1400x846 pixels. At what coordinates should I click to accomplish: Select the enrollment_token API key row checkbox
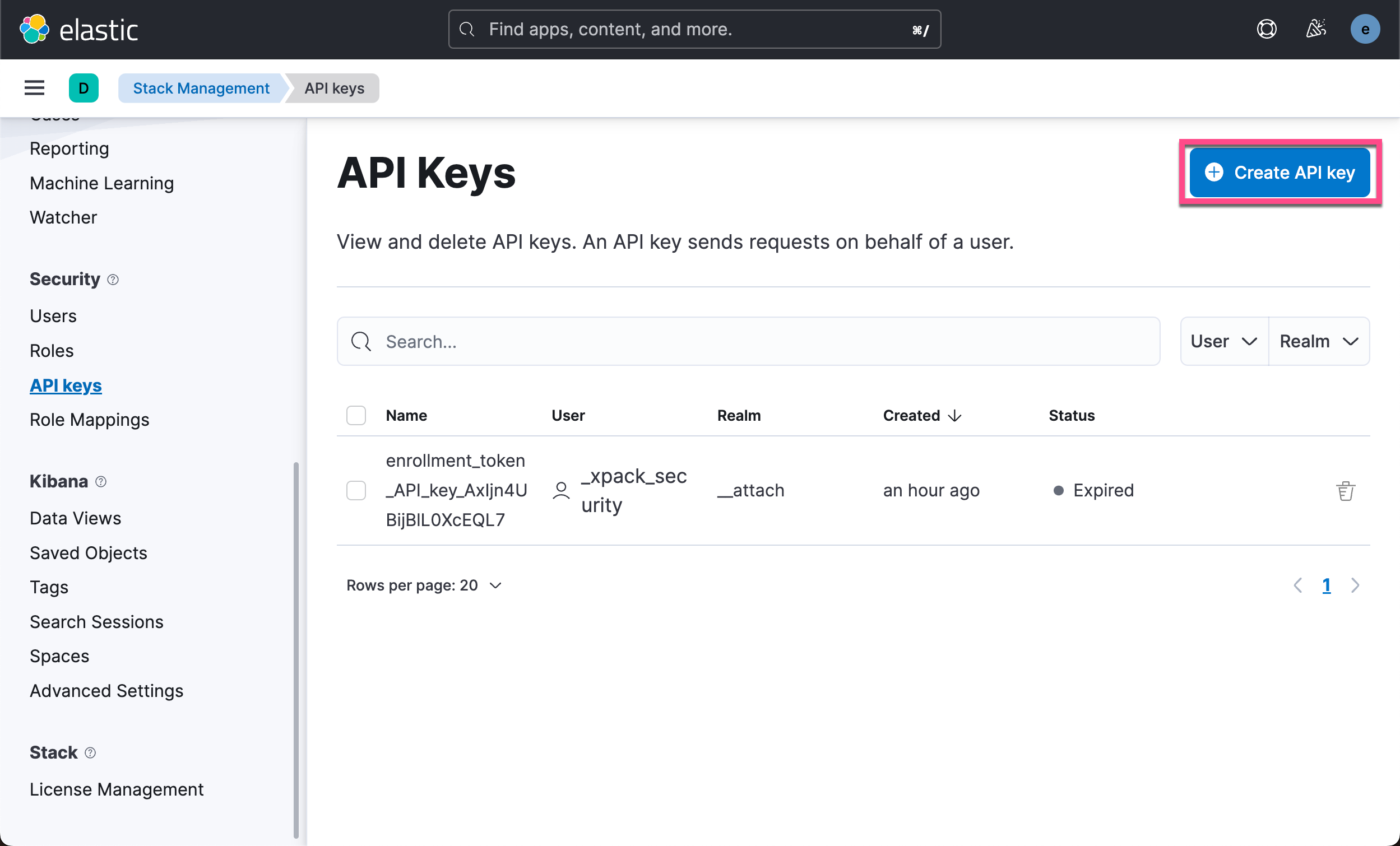(x=356, y=490)
